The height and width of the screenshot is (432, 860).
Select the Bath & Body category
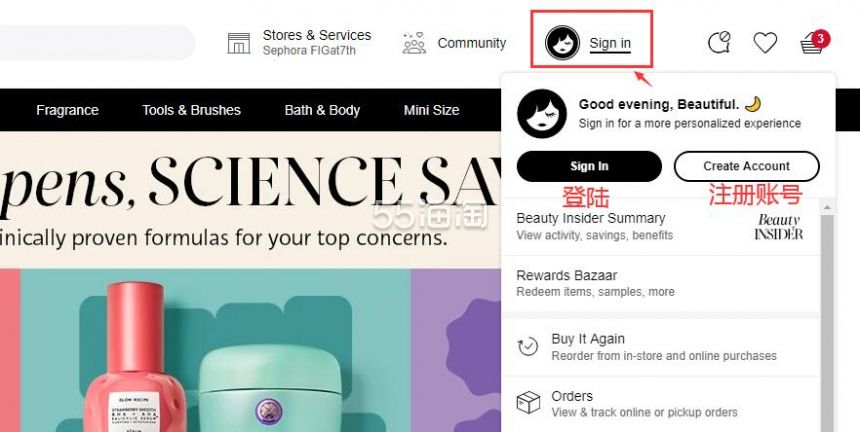322,110
